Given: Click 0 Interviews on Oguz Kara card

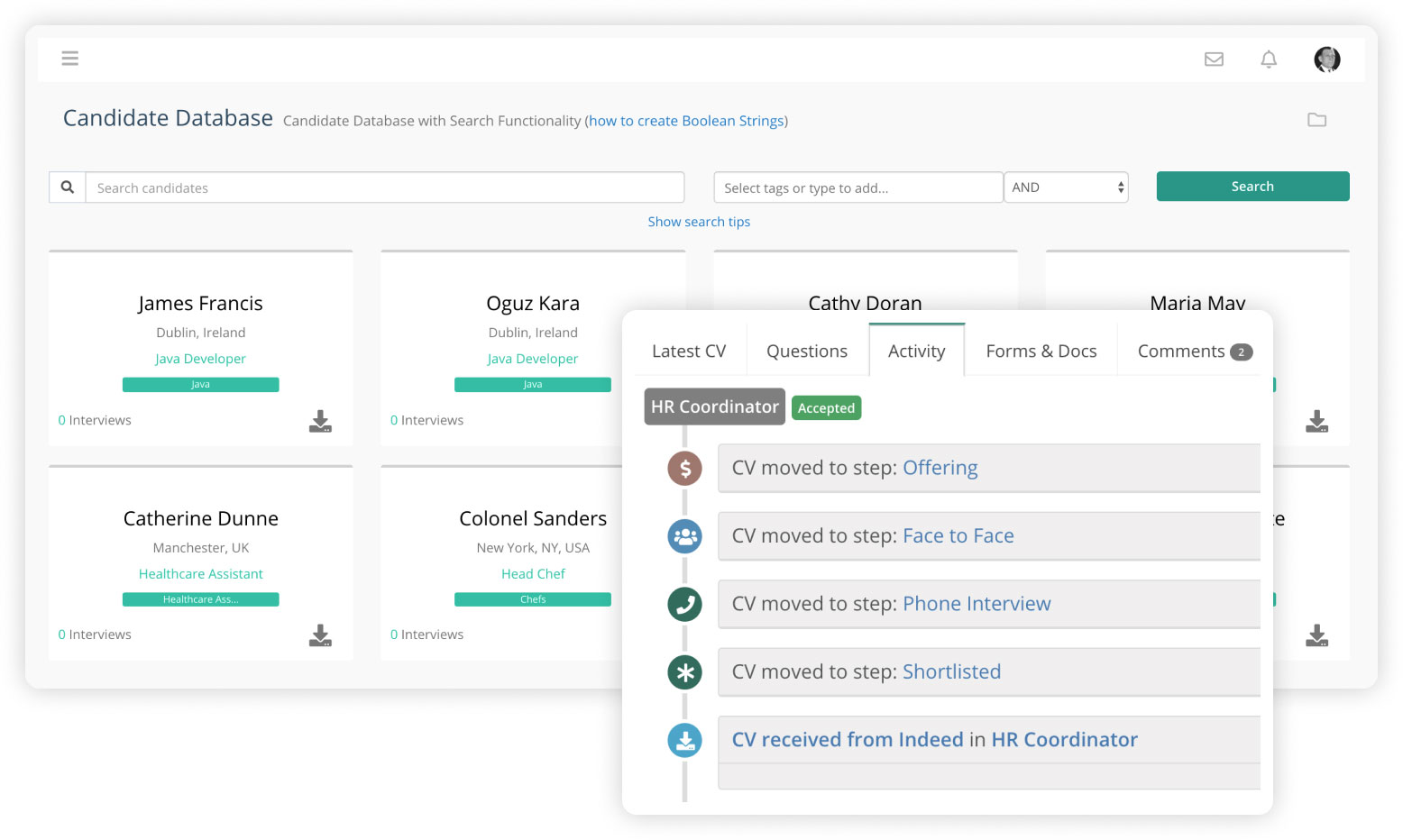Looking at the screenshot, I should point(426,420).
